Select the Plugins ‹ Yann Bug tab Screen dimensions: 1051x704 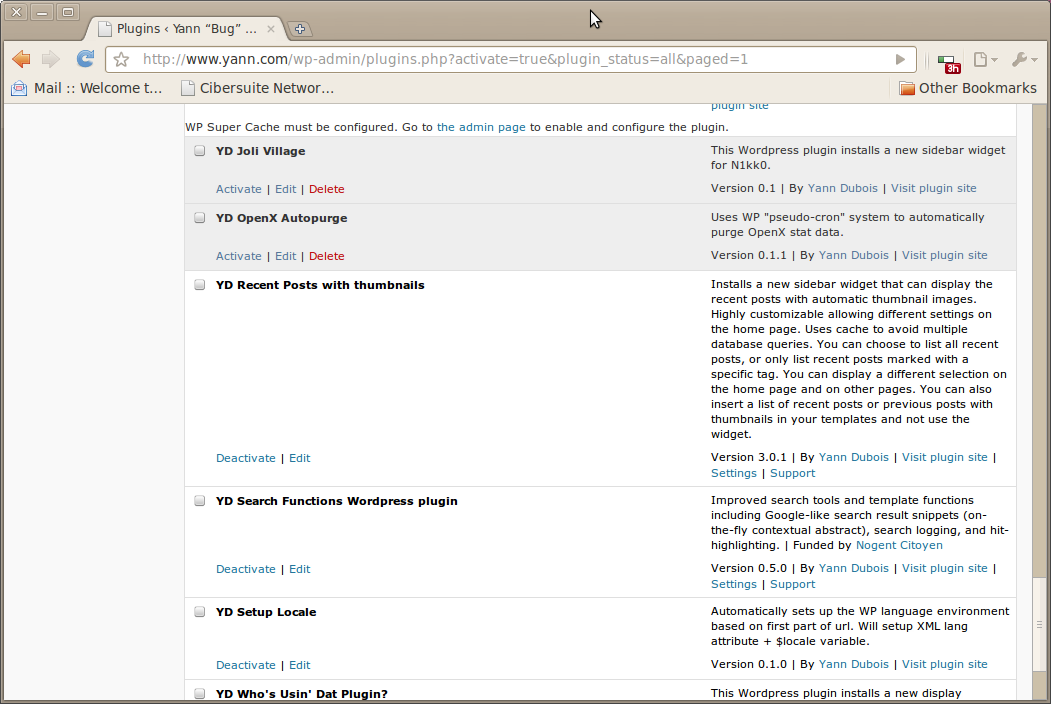click(186, 29)
